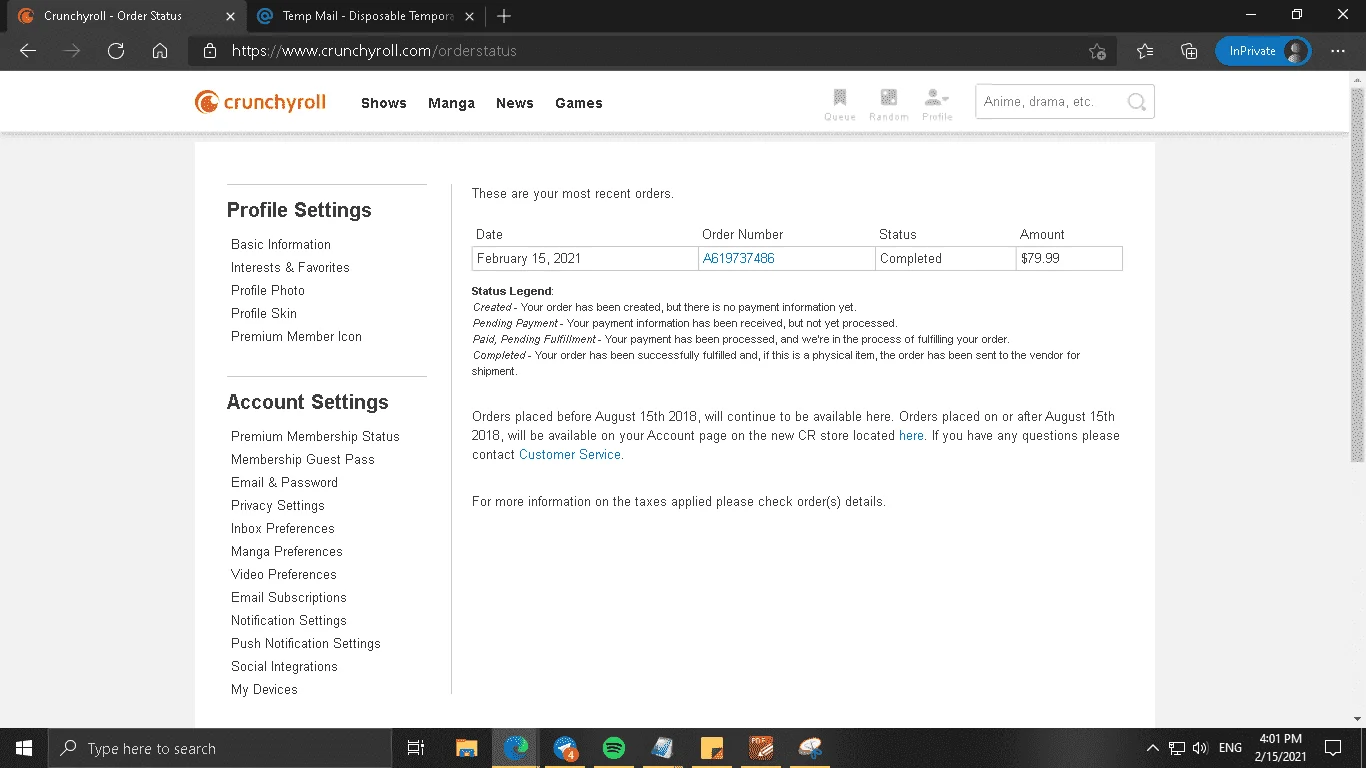The image size is (1366, 768).
Task: Reload the current page
Action: click(x=116, y=51)
